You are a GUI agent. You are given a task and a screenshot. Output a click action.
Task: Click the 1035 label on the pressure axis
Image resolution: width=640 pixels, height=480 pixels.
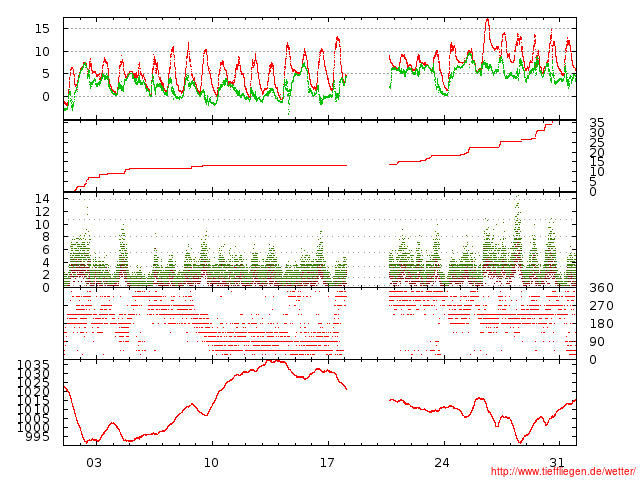click(33, 364)
